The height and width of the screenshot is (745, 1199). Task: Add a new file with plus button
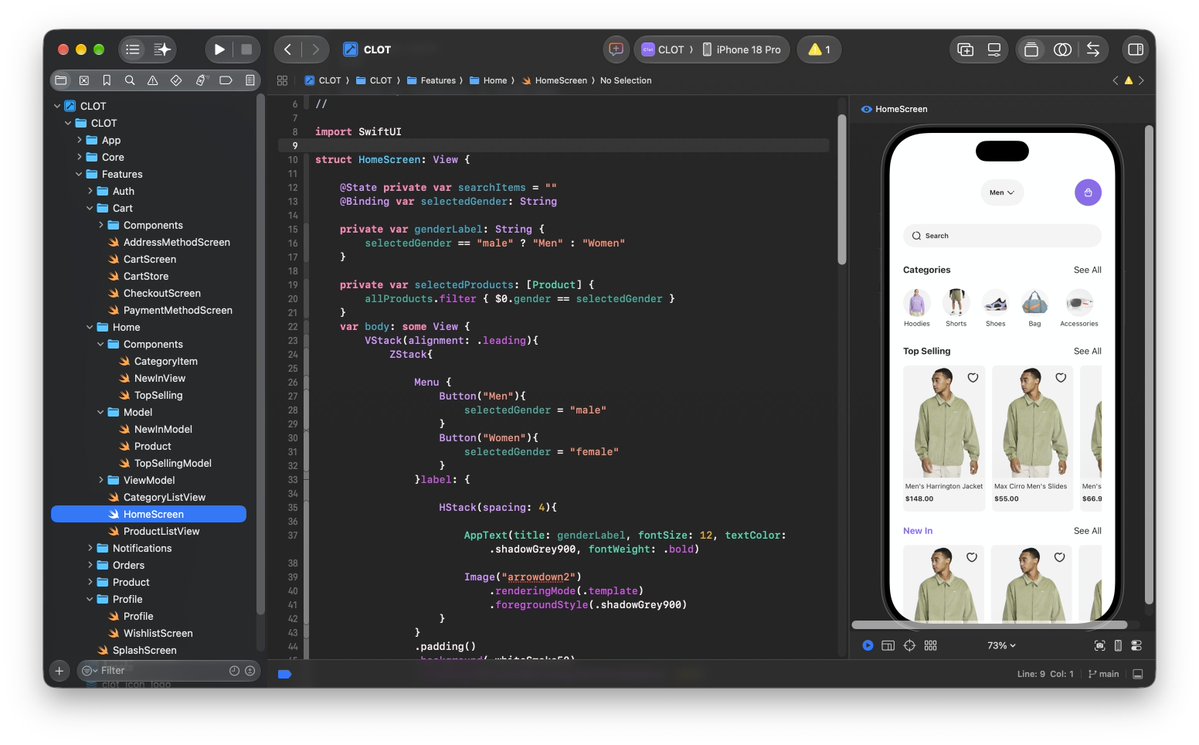coord(59,671)
